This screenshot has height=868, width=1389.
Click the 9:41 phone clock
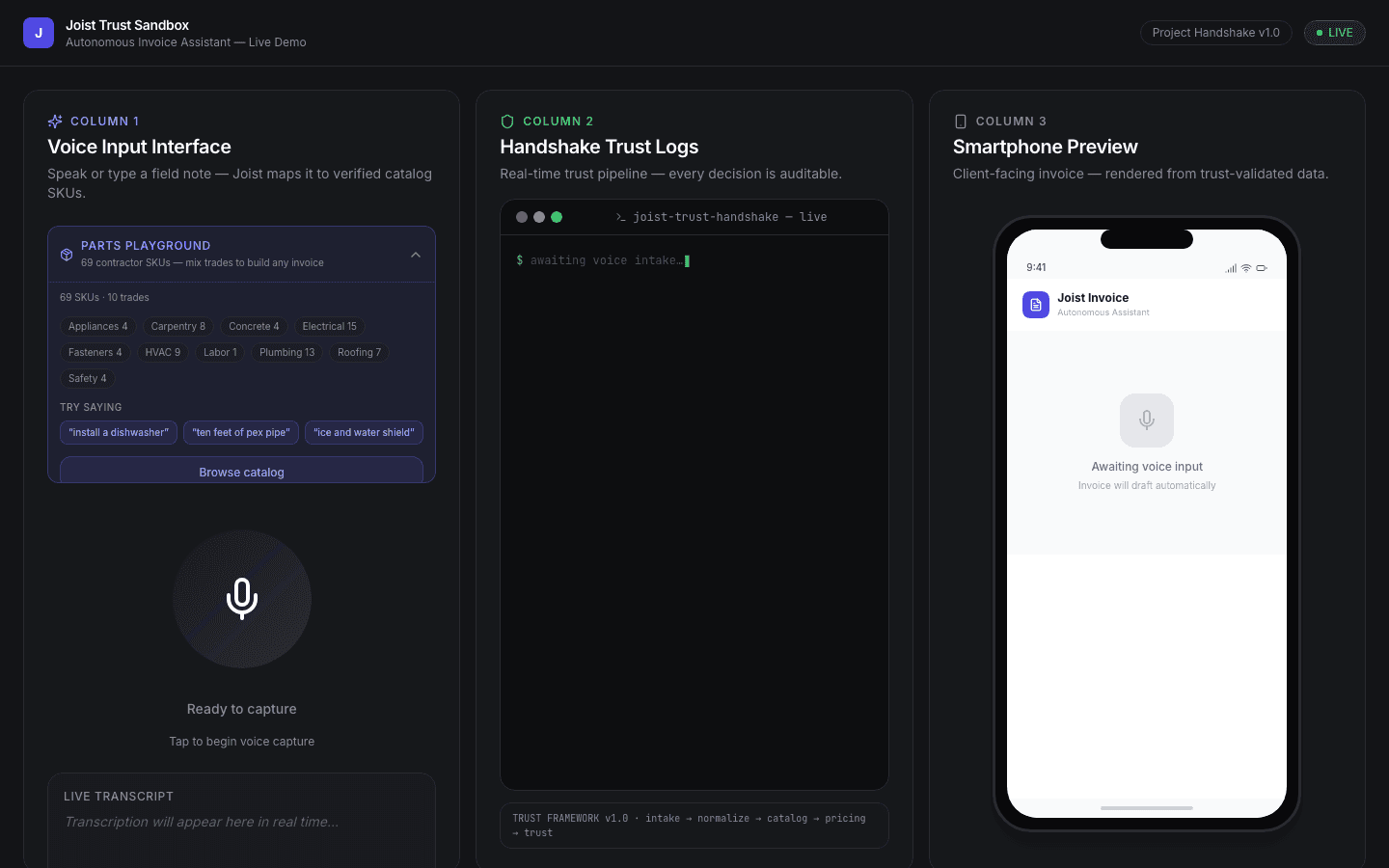point(1036,268)
